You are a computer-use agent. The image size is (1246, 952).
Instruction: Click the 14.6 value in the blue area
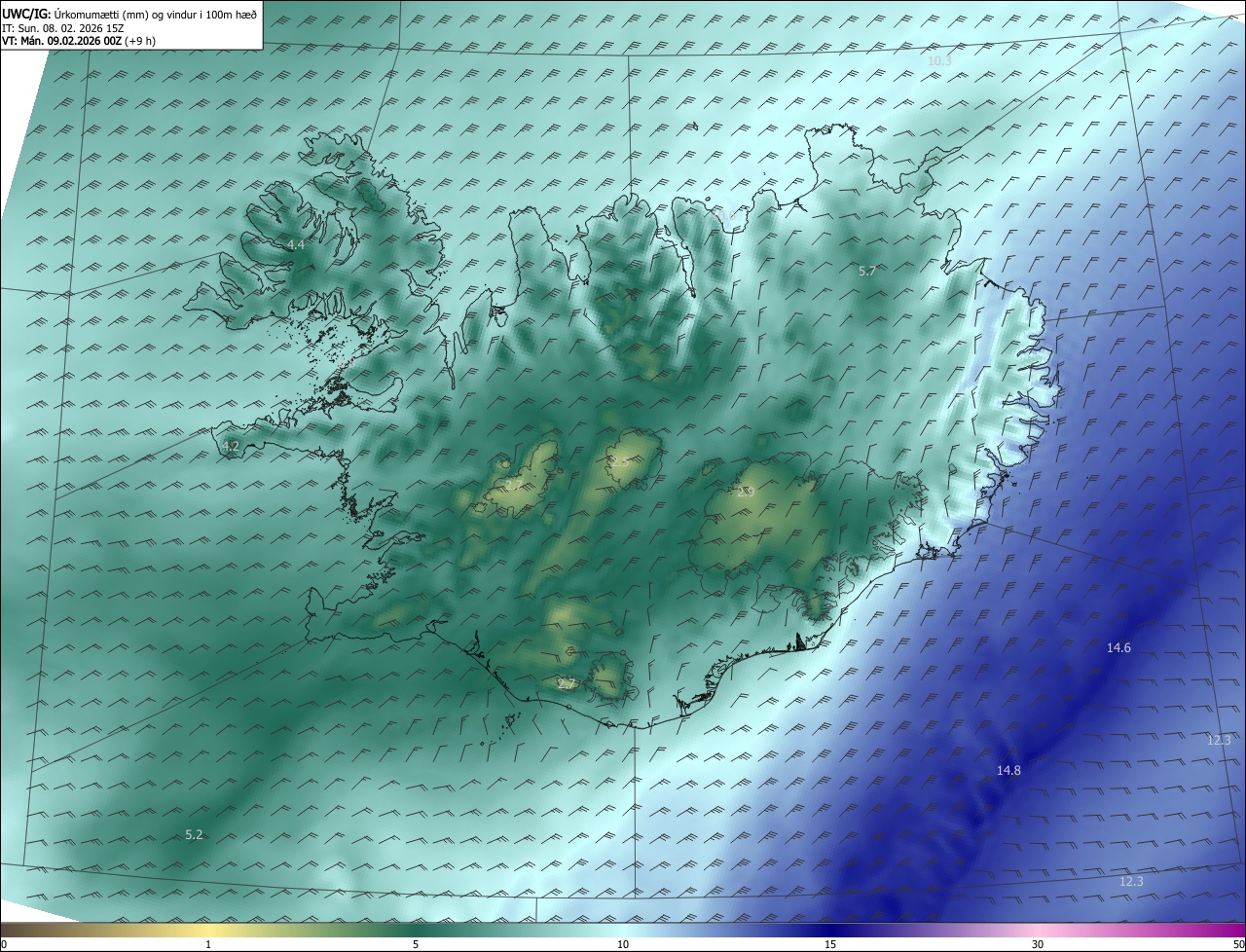tap(1118, 647)
